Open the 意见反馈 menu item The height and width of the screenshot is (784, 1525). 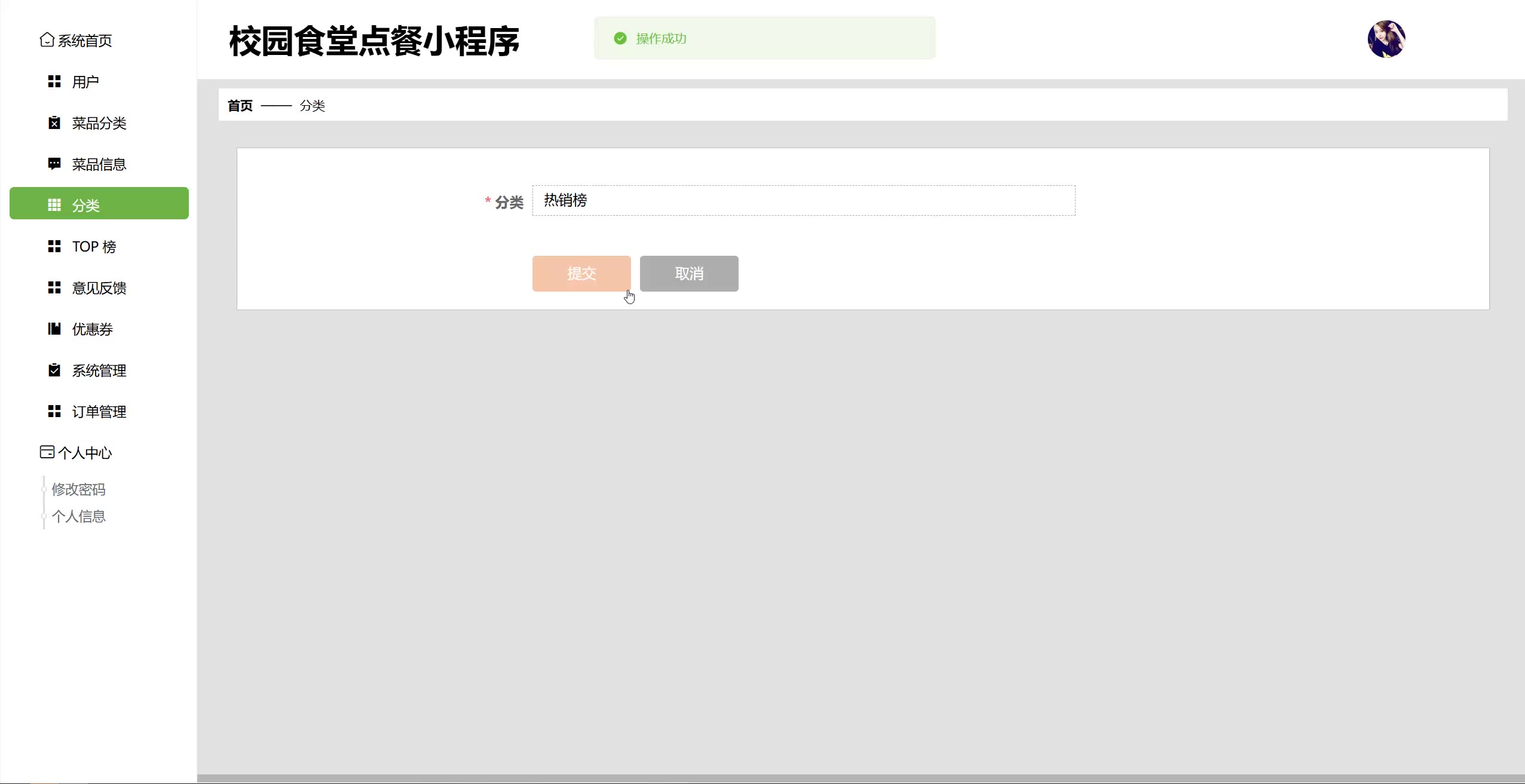pos(99,288)
